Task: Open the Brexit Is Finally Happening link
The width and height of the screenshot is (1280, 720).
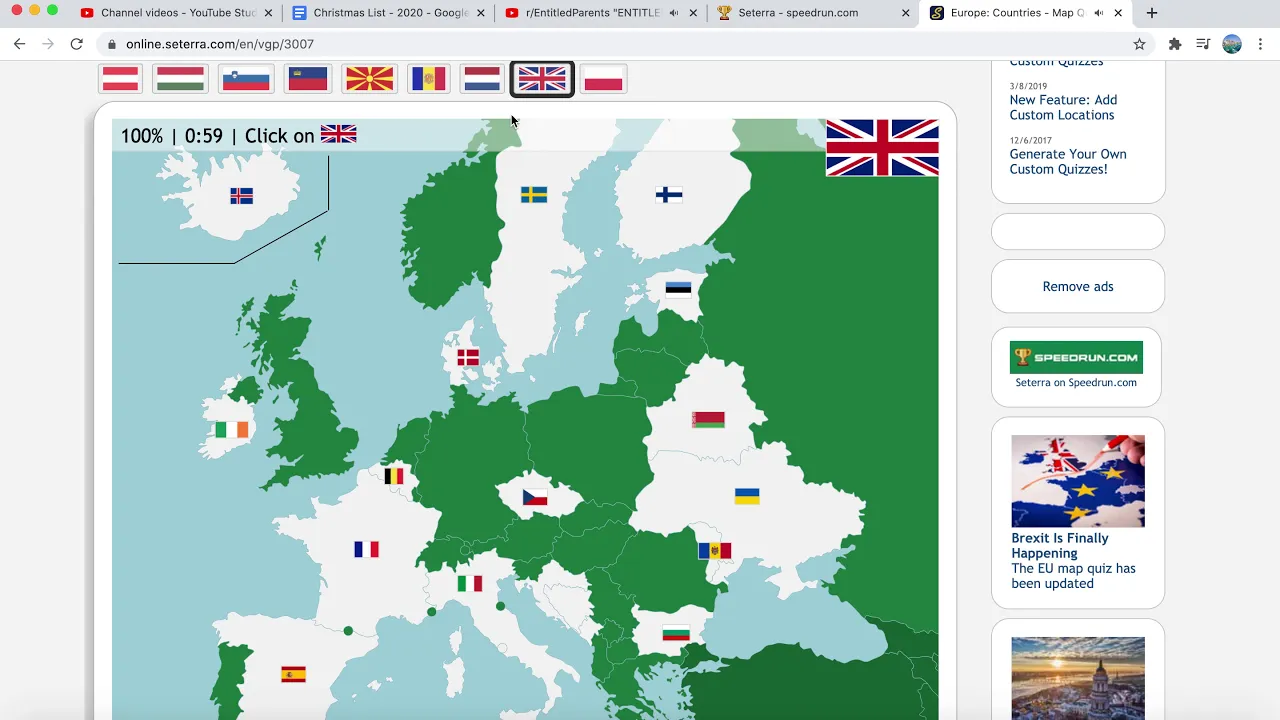Action: click(1060, 545)
